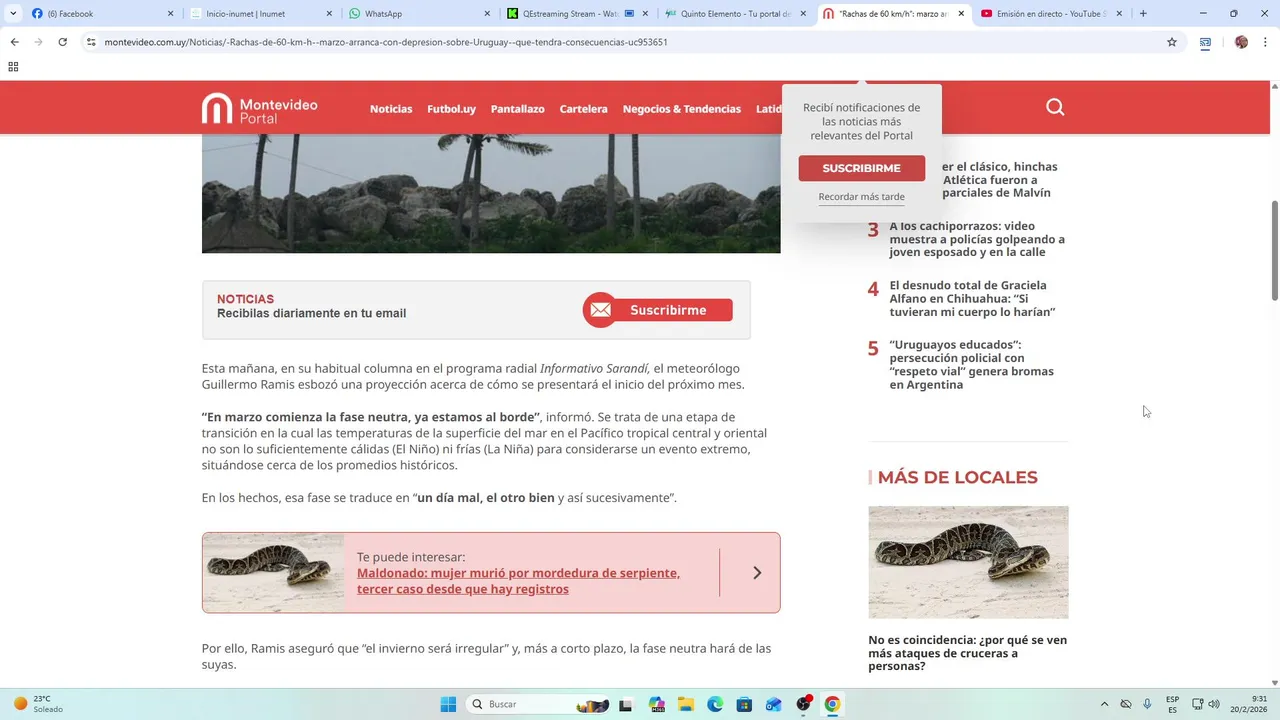The height and width of the screenshot is (720, 1280).
Task: Click the browser Back arrow
Action: [x=14, y=42]
